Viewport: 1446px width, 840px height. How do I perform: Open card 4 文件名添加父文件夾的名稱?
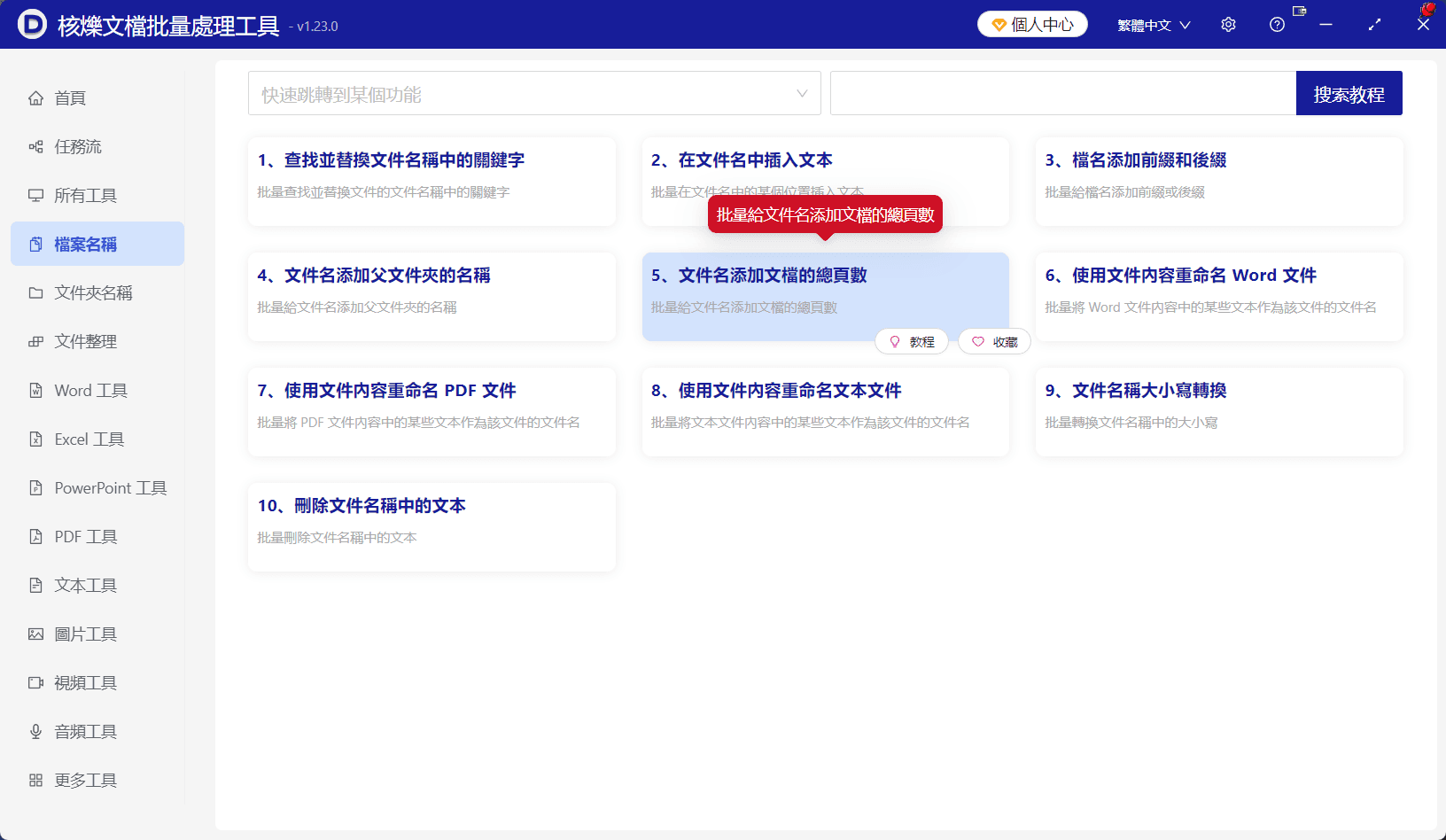tap(431, 297)
